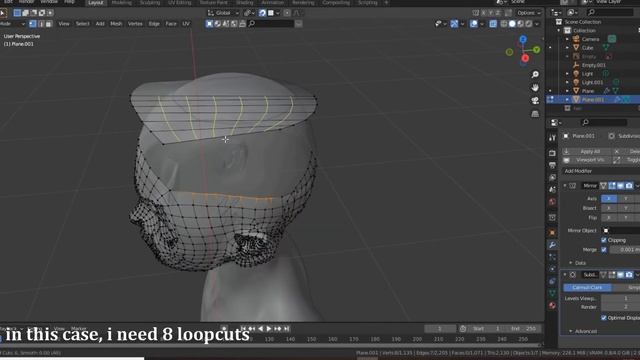Open the Physics properties icon
Screen dimensions: 640x360
pos(552,269)
